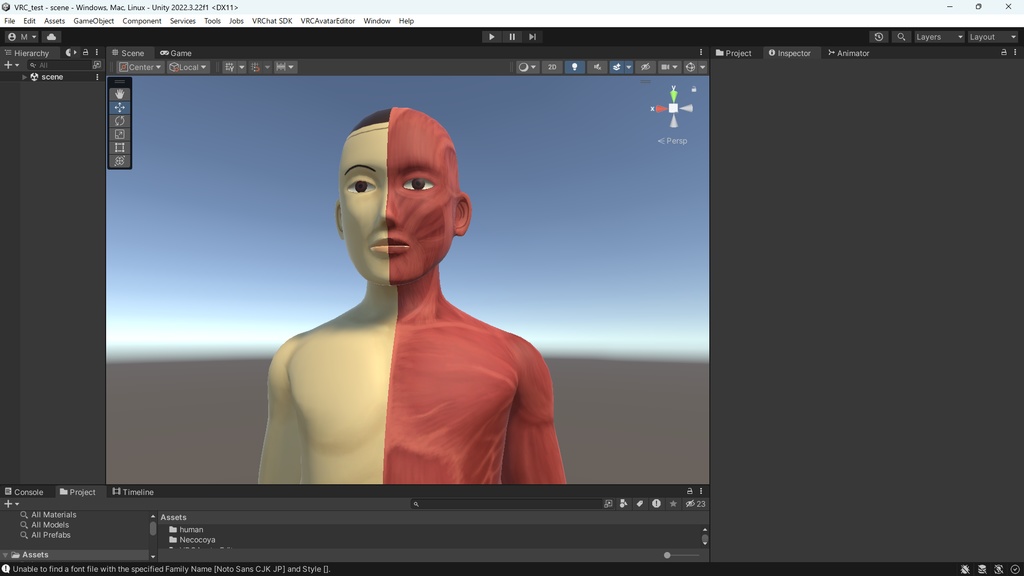Open the human folder in Assets
This screenshot has height=576, width=1024.
(x=191, y=529)
